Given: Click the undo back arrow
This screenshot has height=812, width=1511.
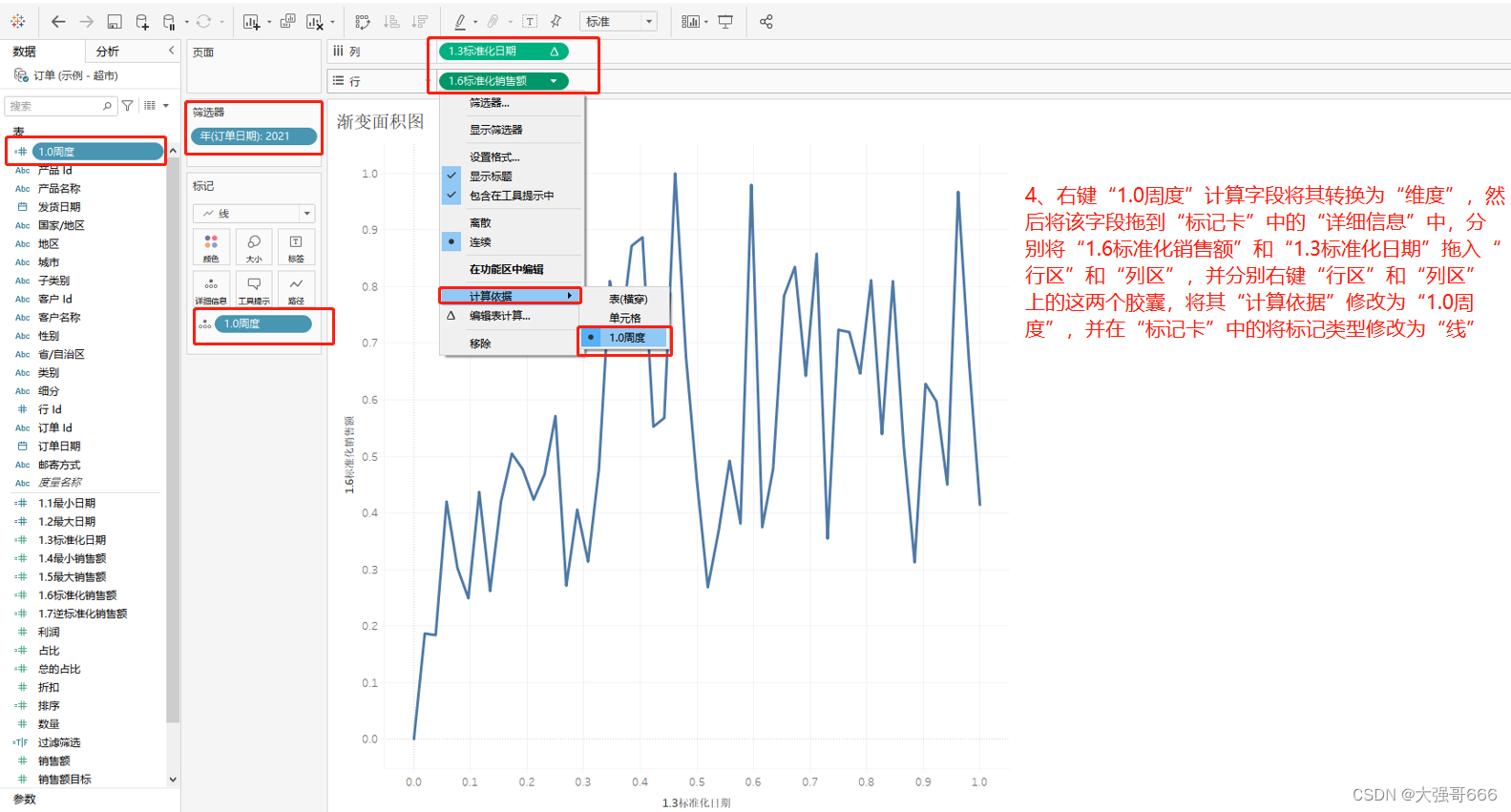Looking at the screenshot, I should click(x=58, y=21).
